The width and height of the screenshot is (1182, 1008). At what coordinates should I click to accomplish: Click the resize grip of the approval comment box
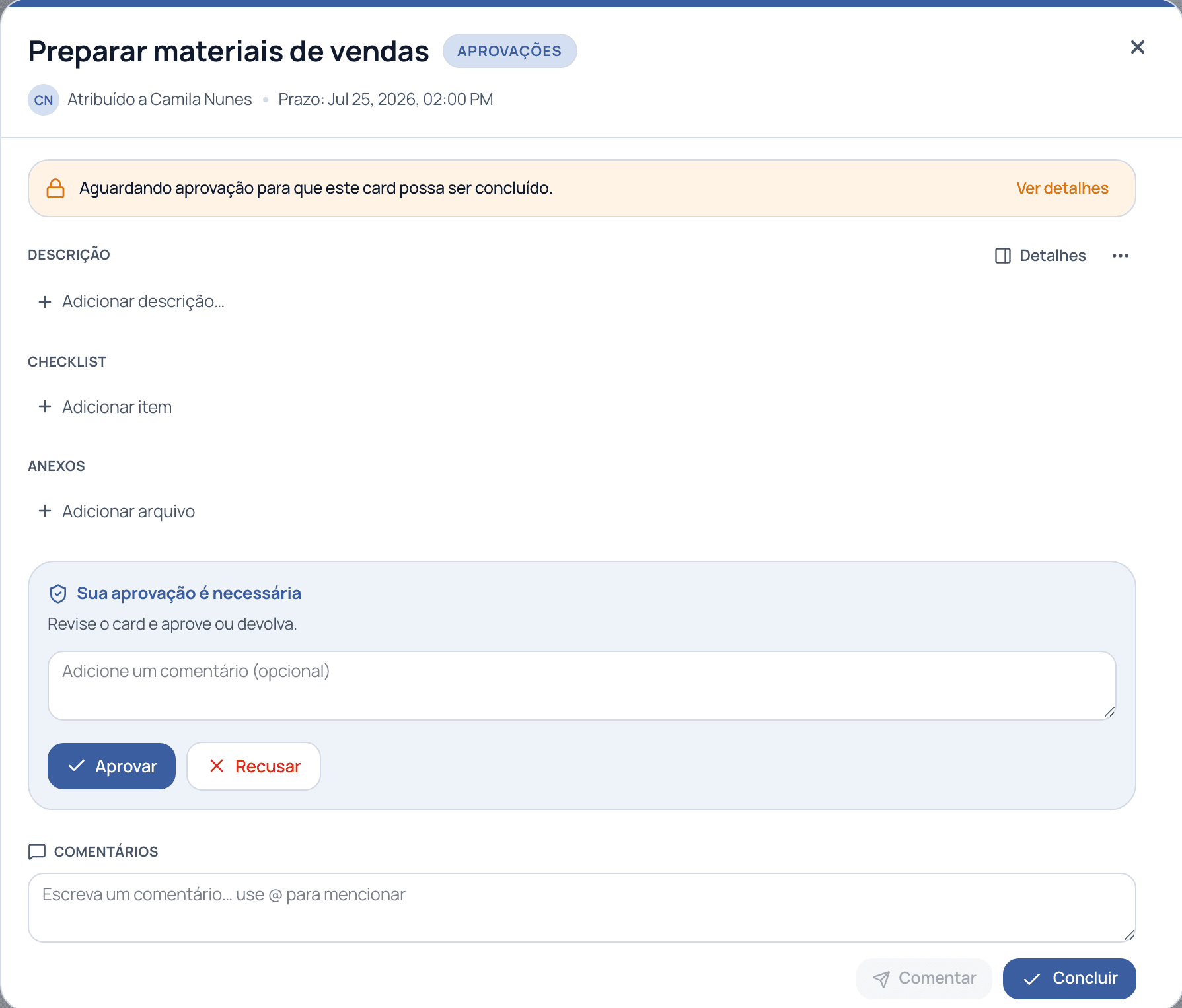[1109, 712]
